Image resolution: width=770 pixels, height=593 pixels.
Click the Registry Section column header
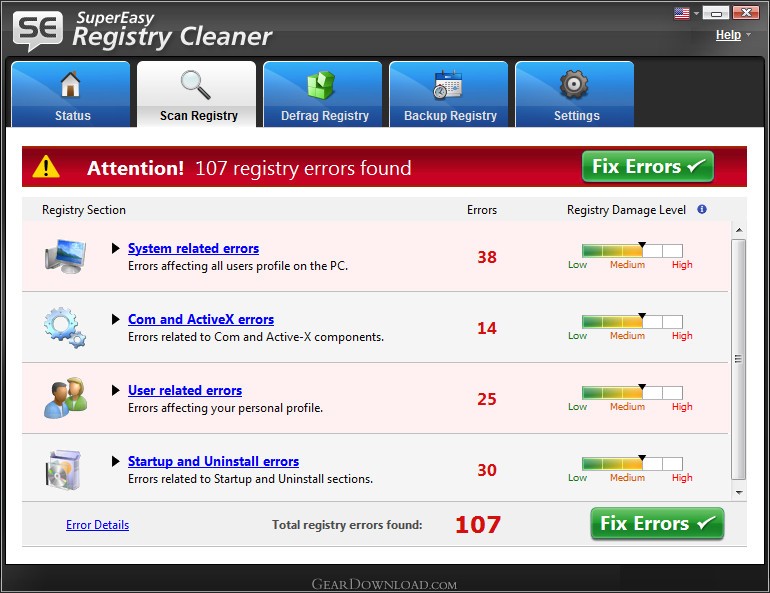tap(84, 210)
